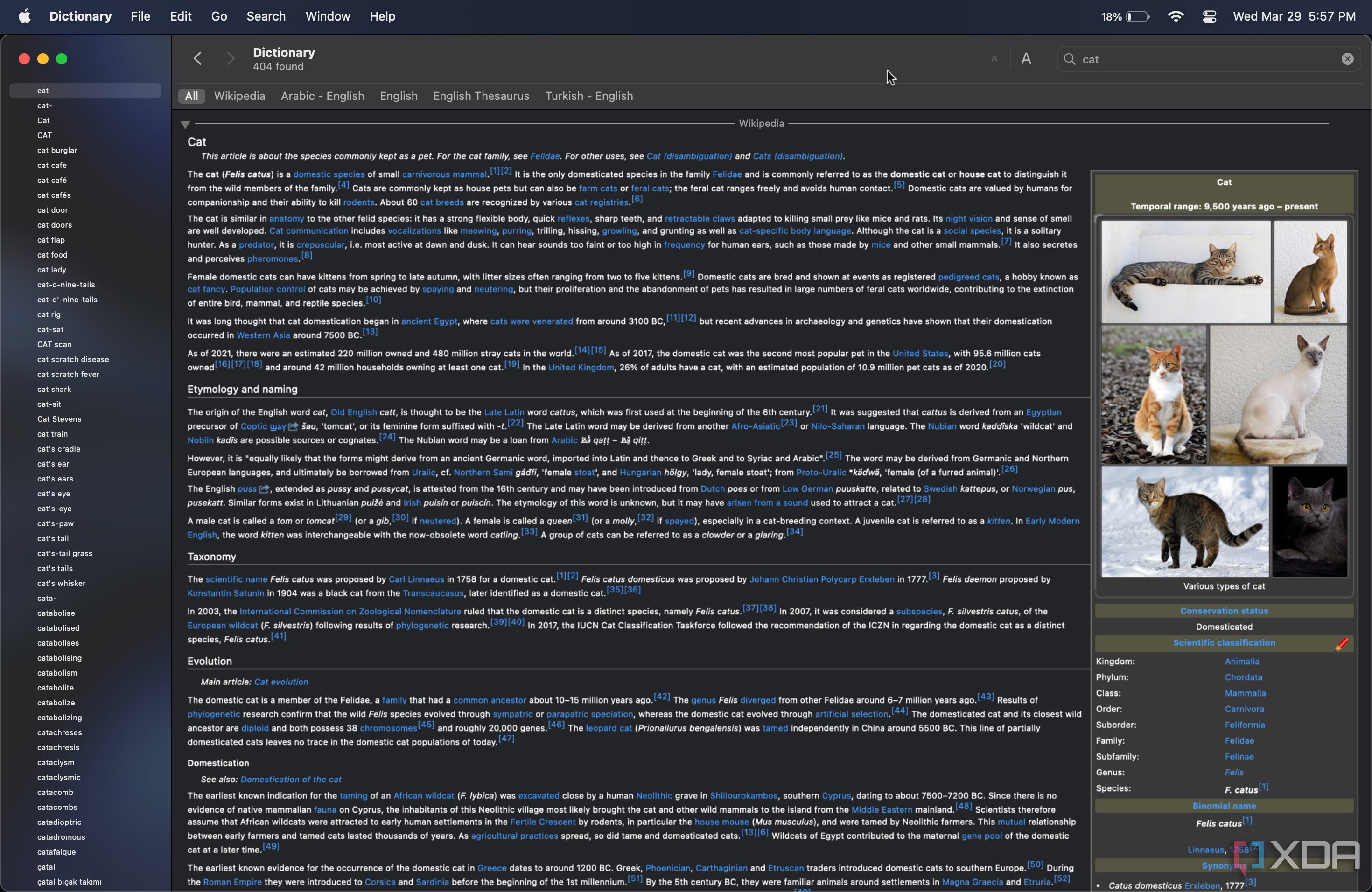
Task: Open the Arabic - English tab
Action: point(322,95)
